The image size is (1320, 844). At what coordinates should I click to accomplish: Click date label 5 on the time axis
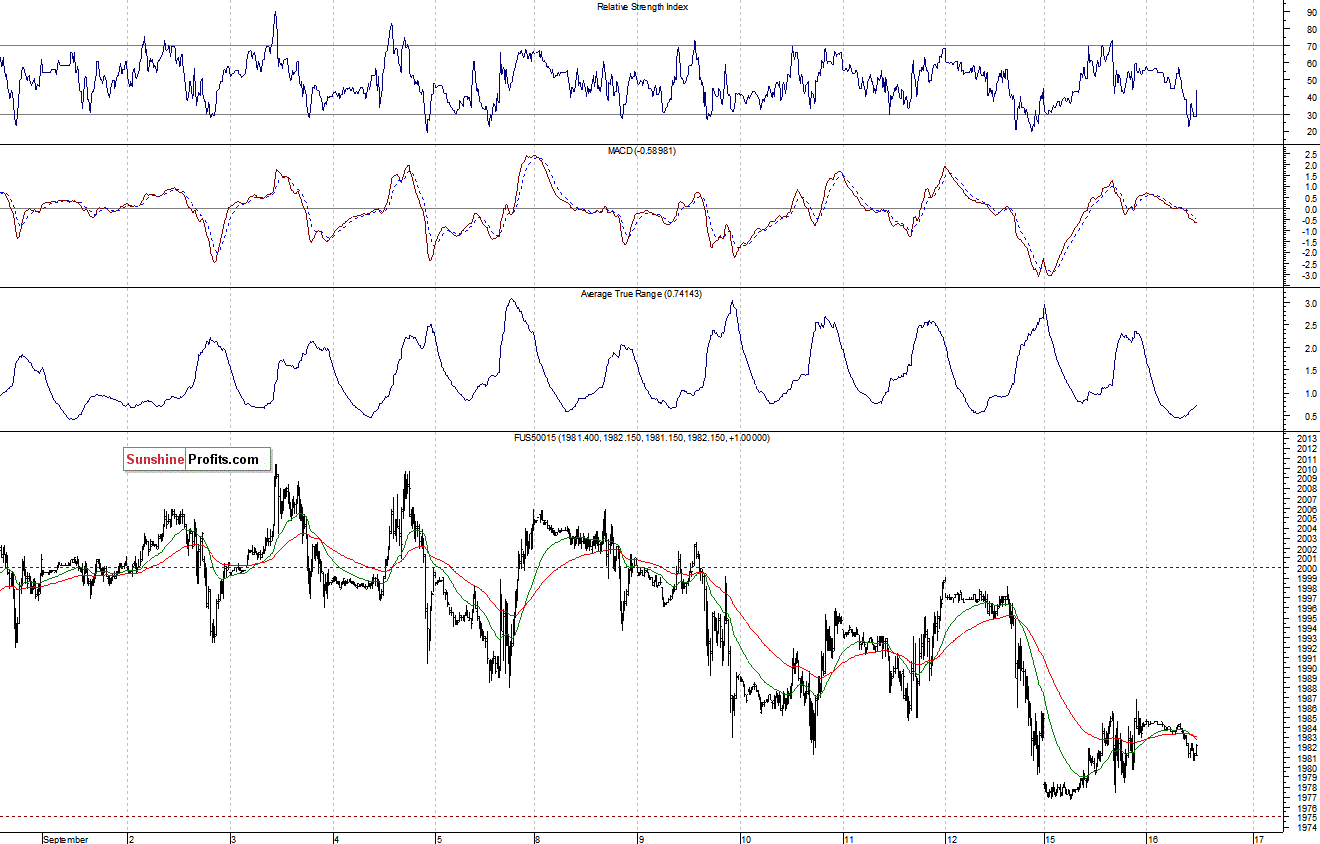pyautogui.click(x=437, y=839)
